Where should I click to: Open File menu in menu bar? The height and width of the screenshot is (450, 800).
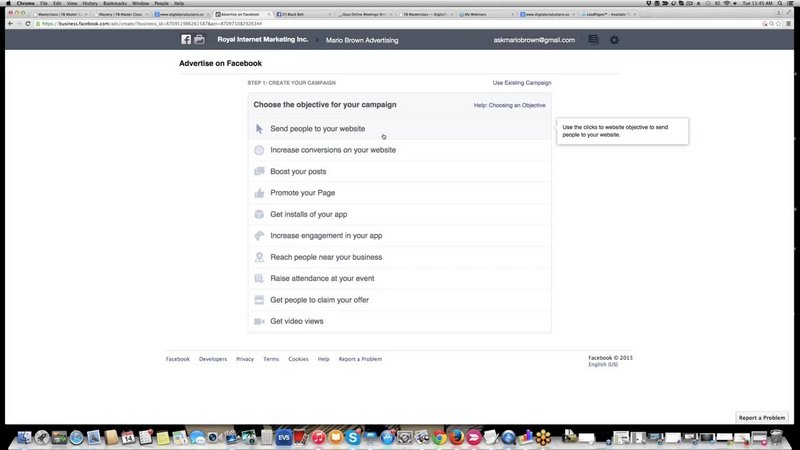44,3
